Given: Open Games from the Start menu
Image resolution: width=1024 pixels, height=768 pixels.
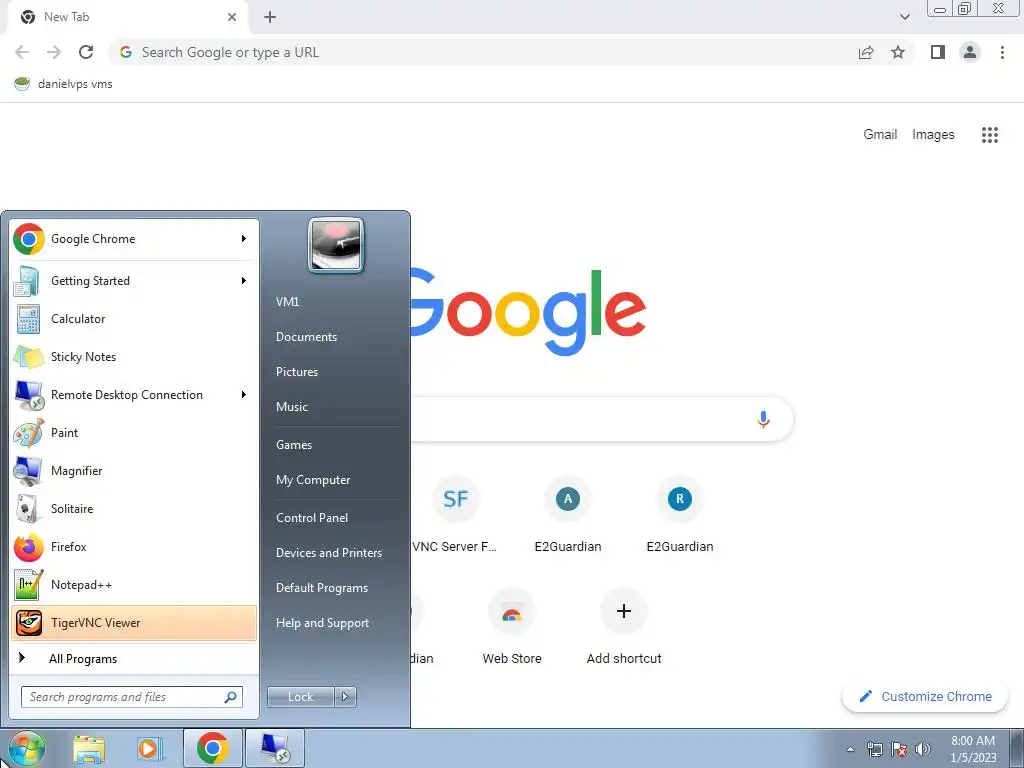Looking at the screenshot, I should click(294, 445).
